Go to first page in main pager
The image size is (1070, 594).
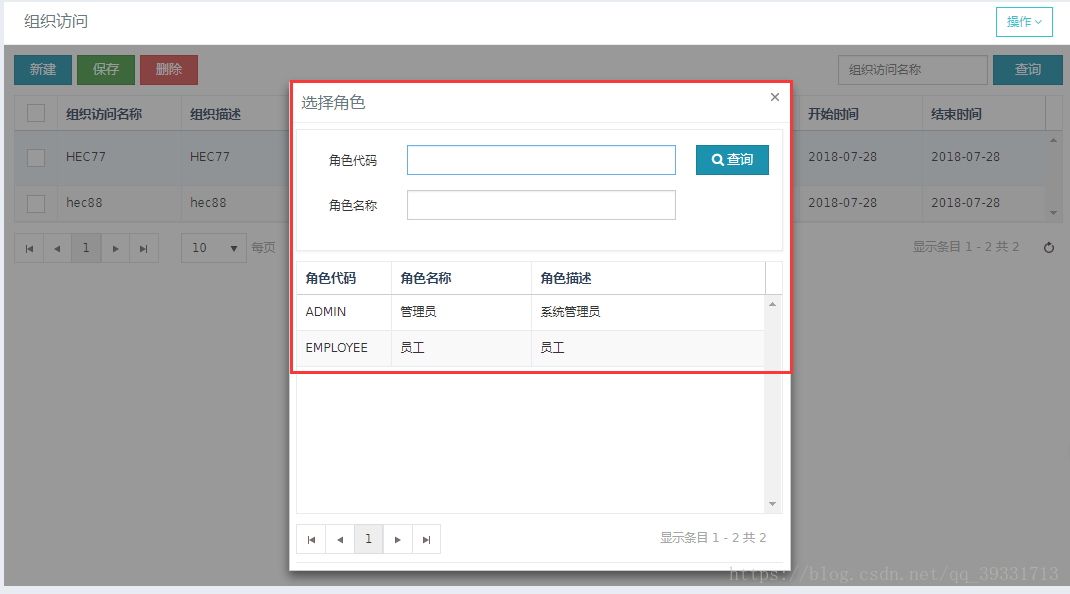[x=29, y=249]
